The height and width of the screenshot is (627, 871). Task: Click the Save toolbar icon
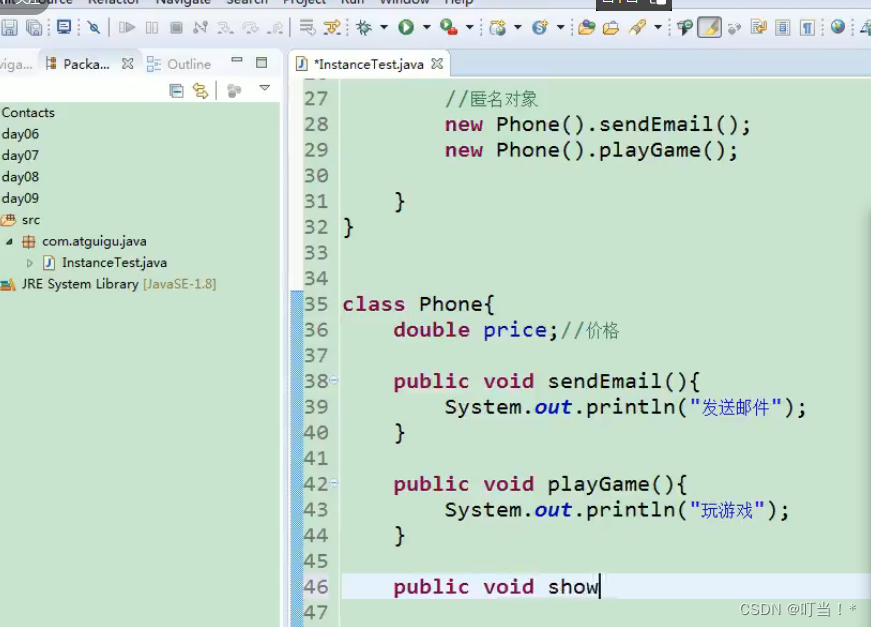[x=9, y=27]
